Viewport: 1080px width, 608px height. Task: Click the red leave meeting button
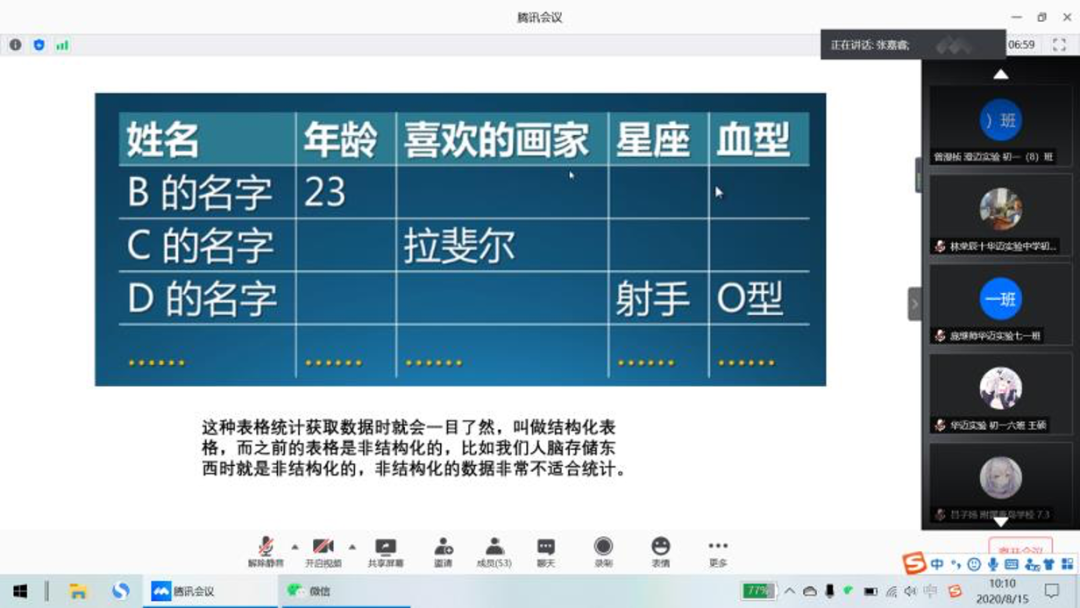[1020, 549]
